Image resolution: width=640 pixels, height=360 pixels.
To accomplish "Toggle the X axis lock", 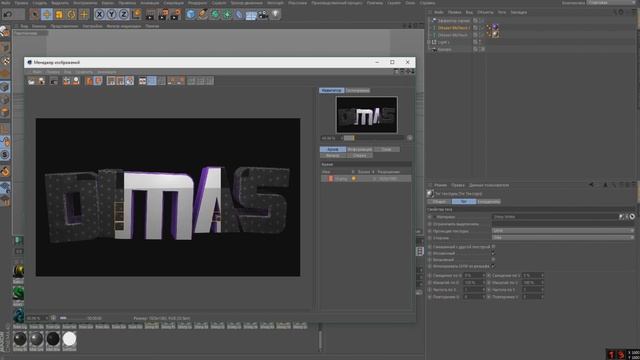I will click(99, 15).
